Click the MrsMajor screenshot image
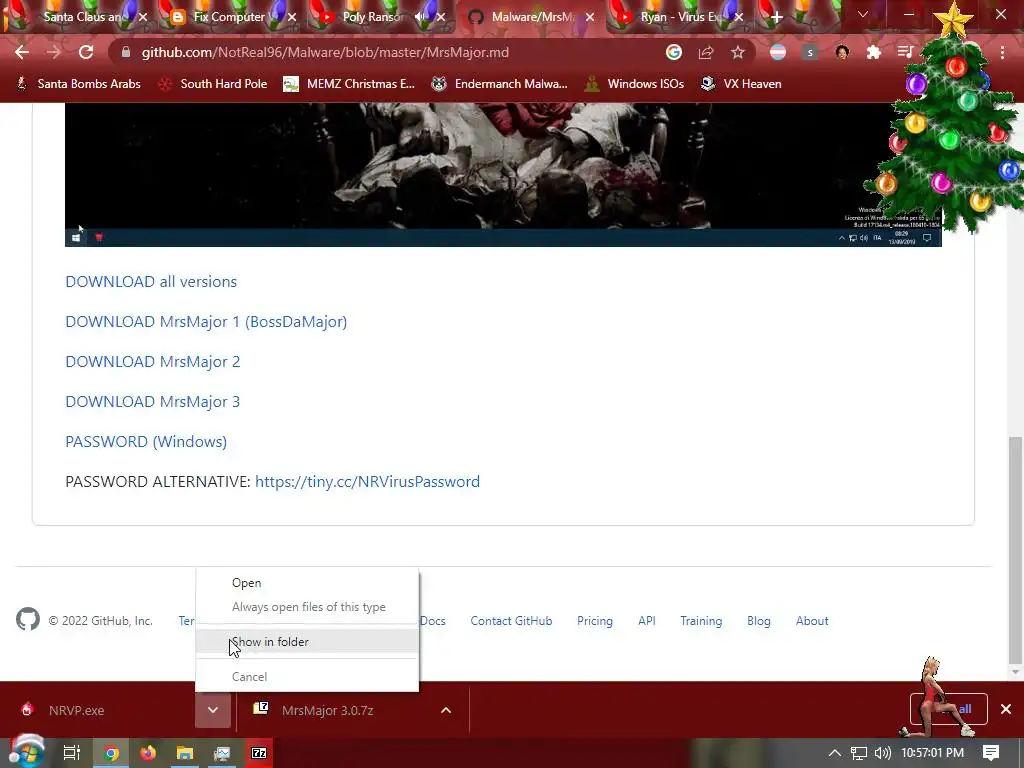This screenshot has height=768, width=1024. (x=503, y=174)
